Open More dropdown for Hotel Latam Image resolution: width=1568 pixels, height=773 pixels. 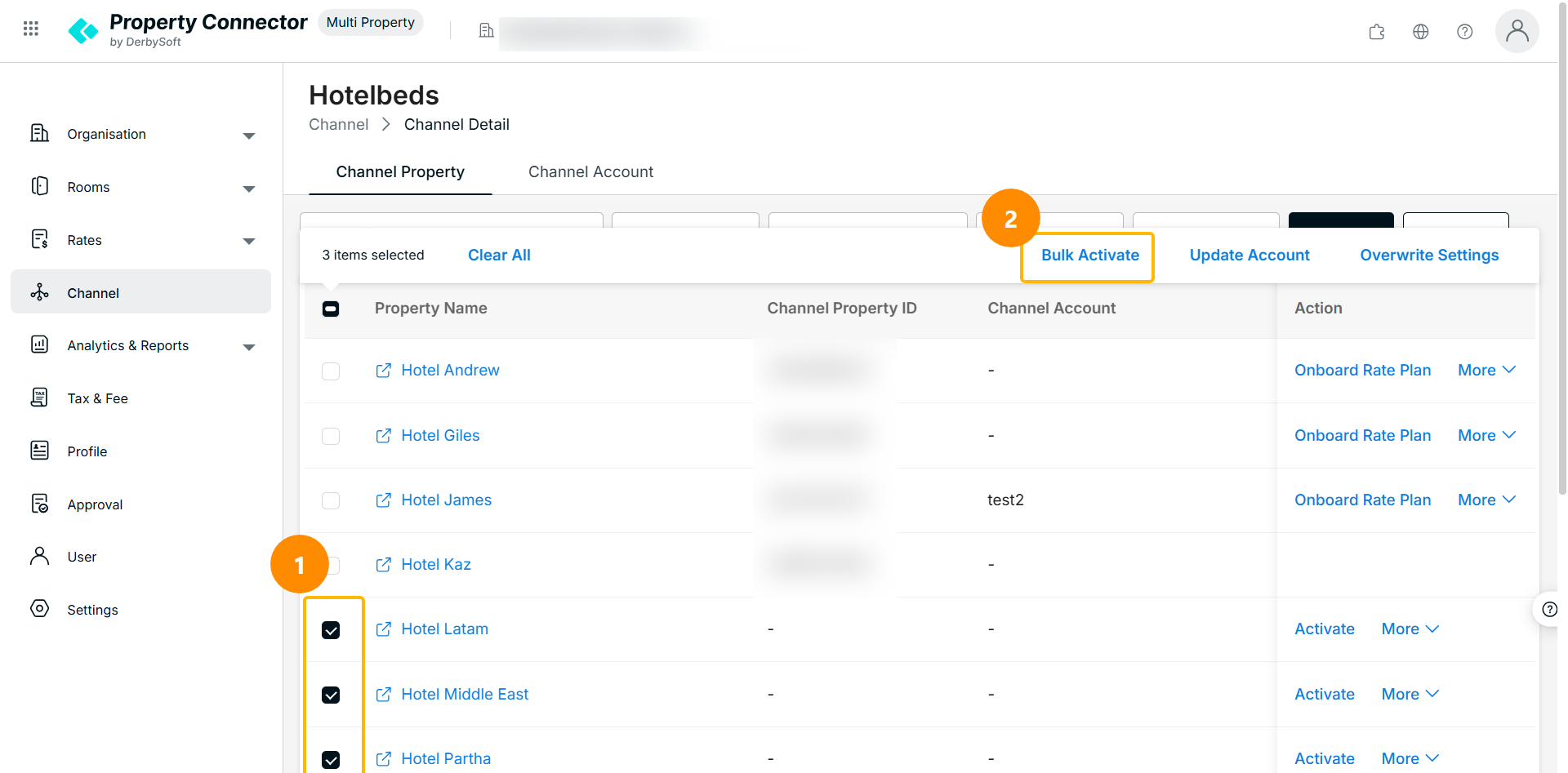tap(1410, 629)
